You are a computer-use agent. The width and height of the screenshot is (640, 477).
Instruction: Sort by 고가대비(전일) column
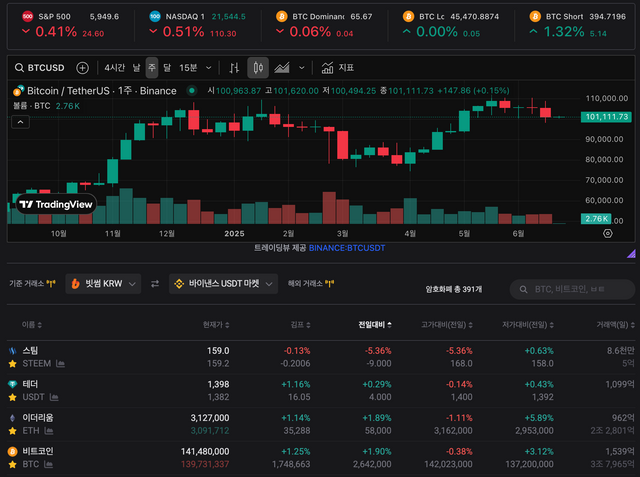pos(447,325)
